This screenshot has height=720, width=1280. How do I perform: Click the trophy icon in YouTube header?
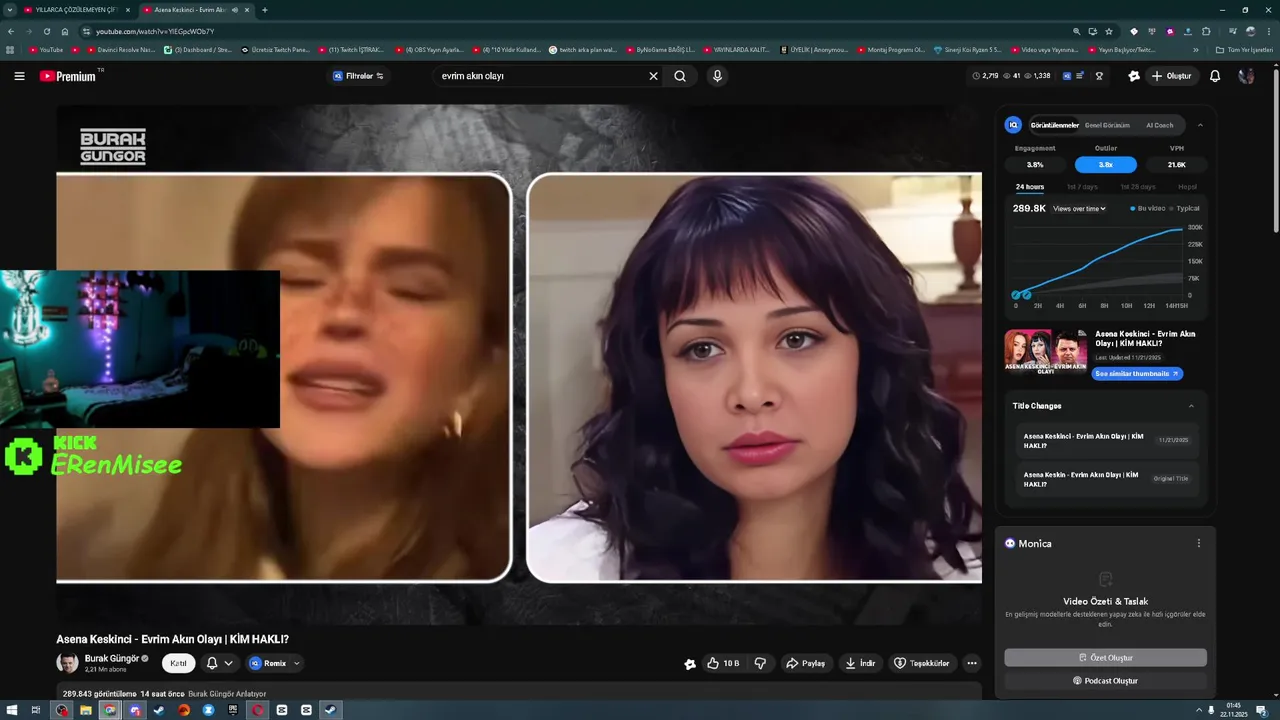1099,76
